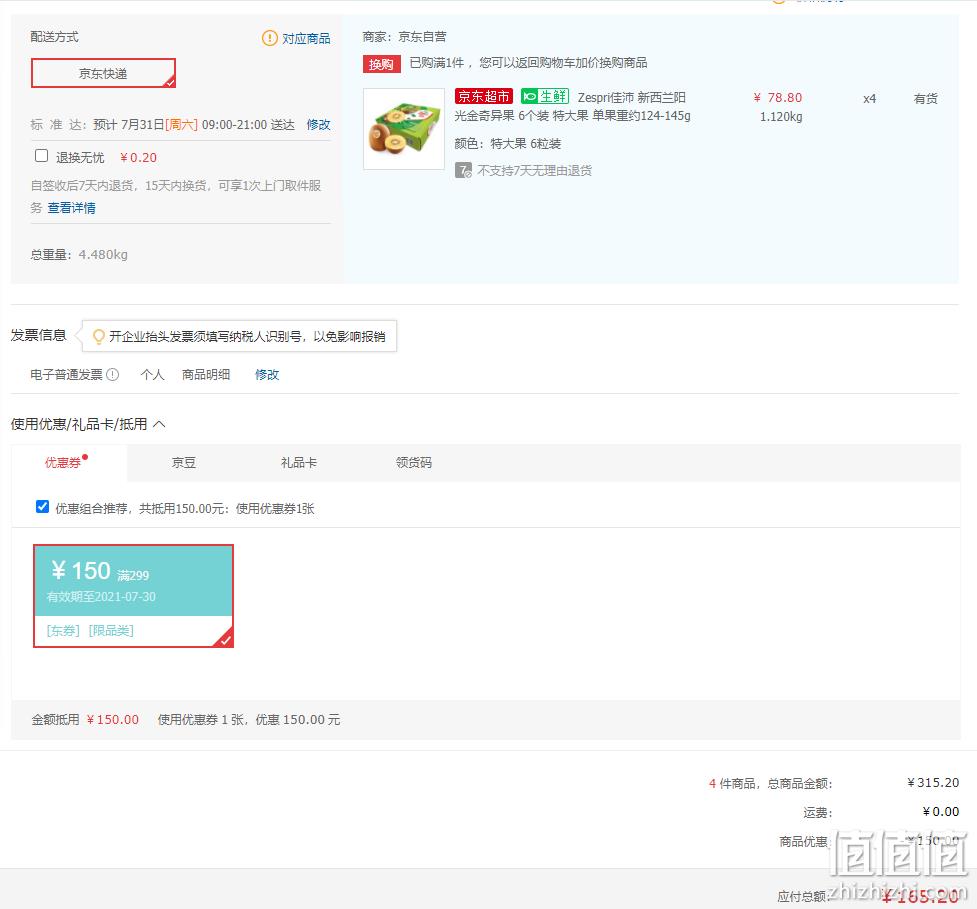Viewport: 977px width, 909px height.
Task: Click the 生鲜 fresh badge icon
Action: coord(545,96)
